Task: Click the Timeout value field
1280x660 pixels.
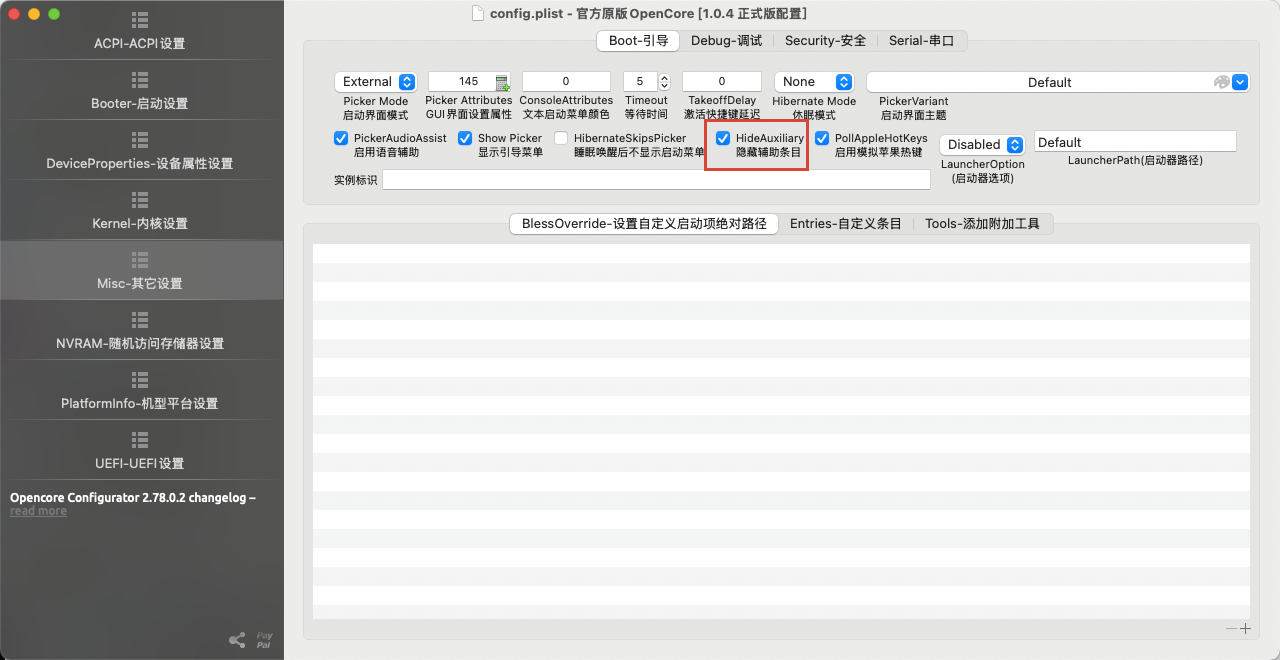Action: tap(640, 82)
